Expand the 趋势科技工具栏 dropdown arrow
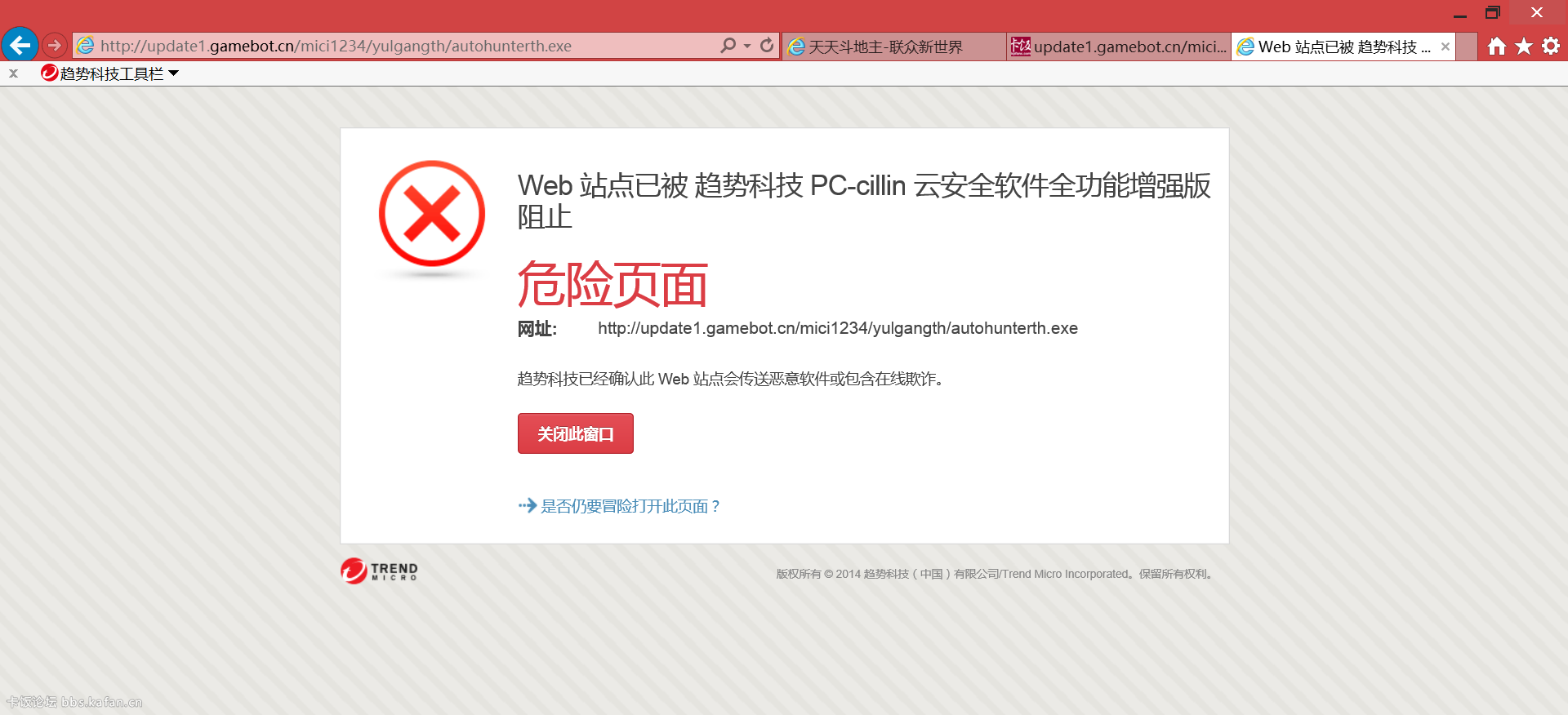This screenshot has height=715, width=1568. [174, 73]
